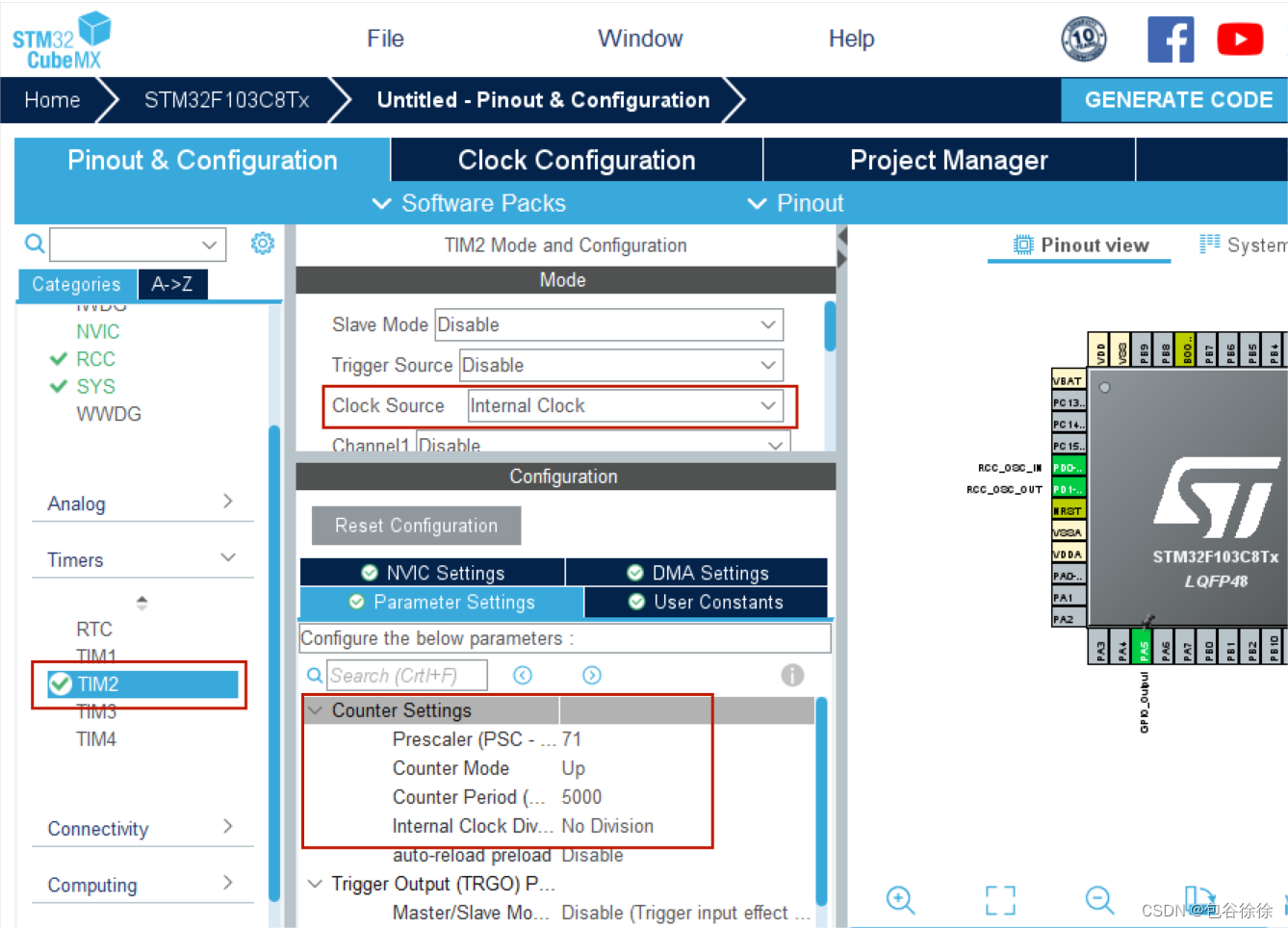Open the DMA Settings tab

tap(697, 573)
